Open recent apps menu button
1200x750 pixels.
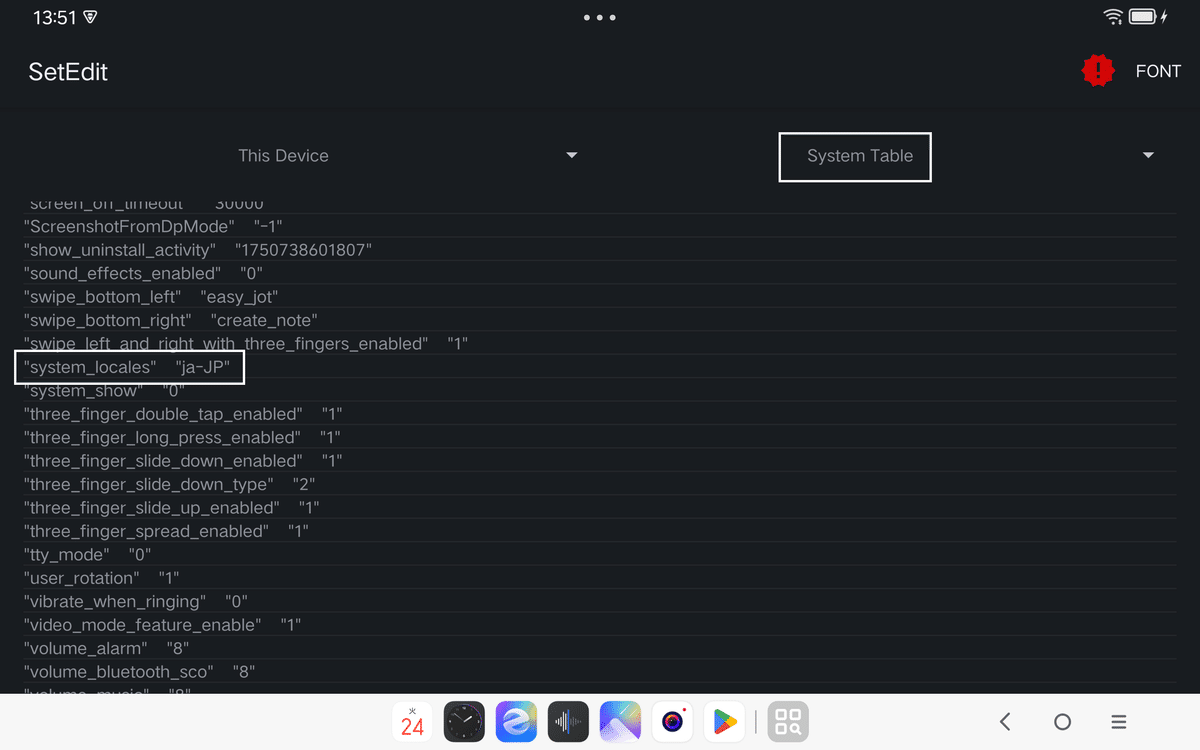point(1120,721)
